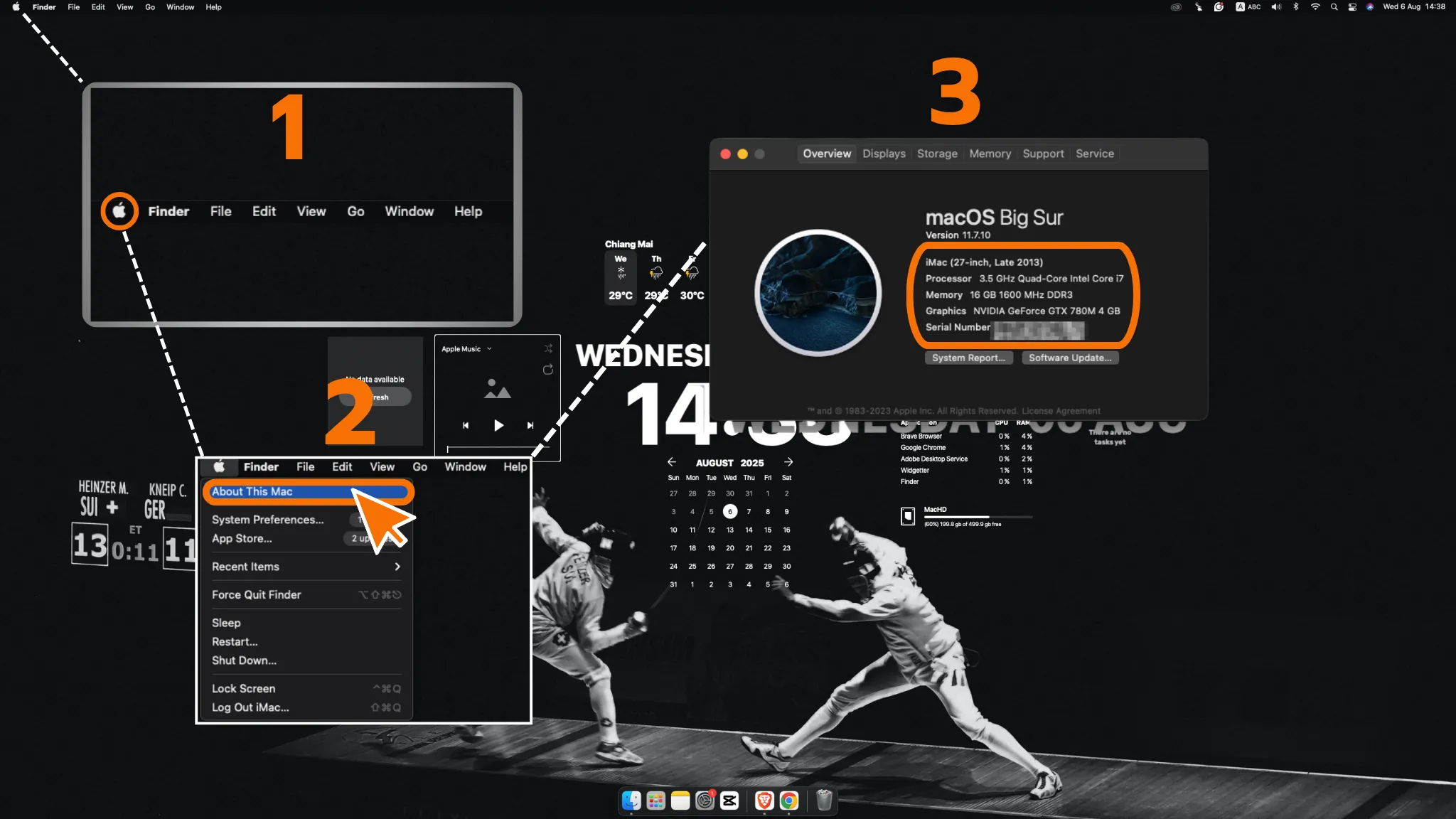Click the Siri icon in menu bar

pyautogui.click(x=1369, y=7)
